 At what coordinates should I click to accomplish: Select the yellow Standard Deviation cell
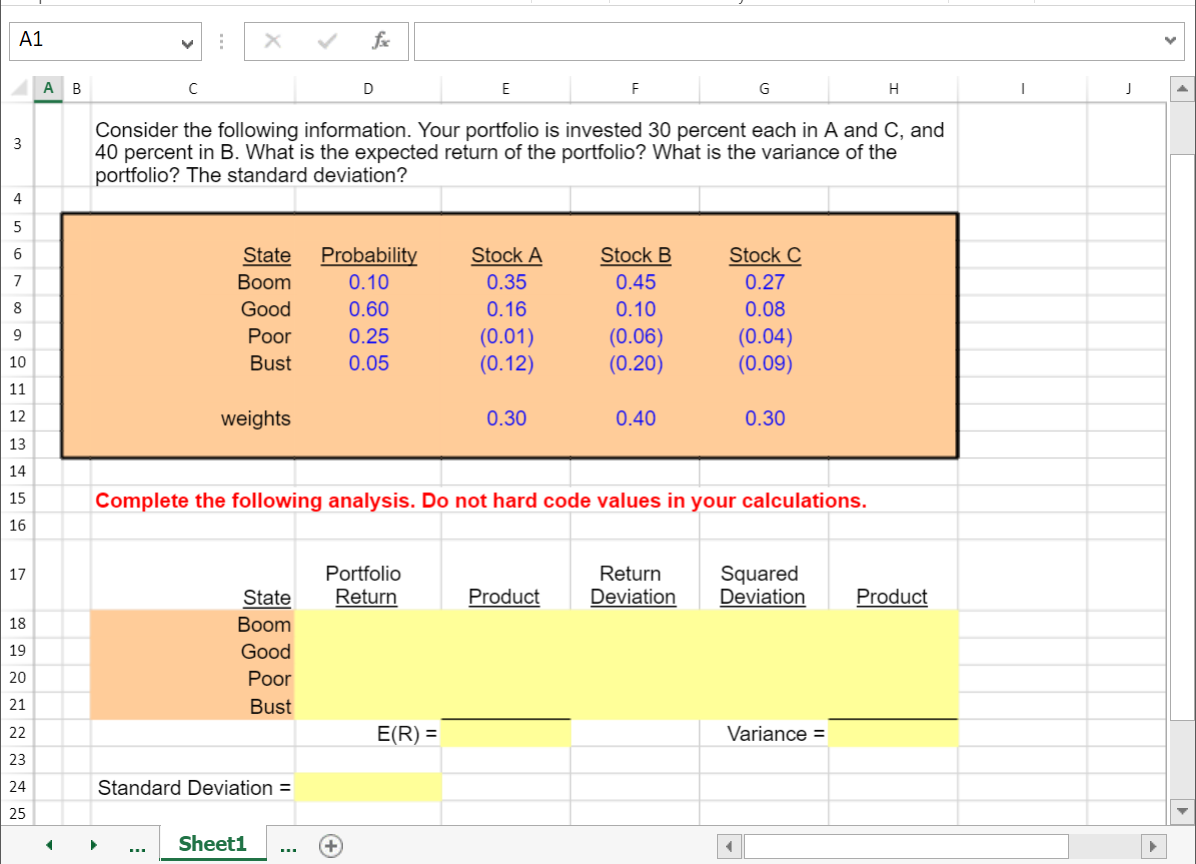click(368, 787)
